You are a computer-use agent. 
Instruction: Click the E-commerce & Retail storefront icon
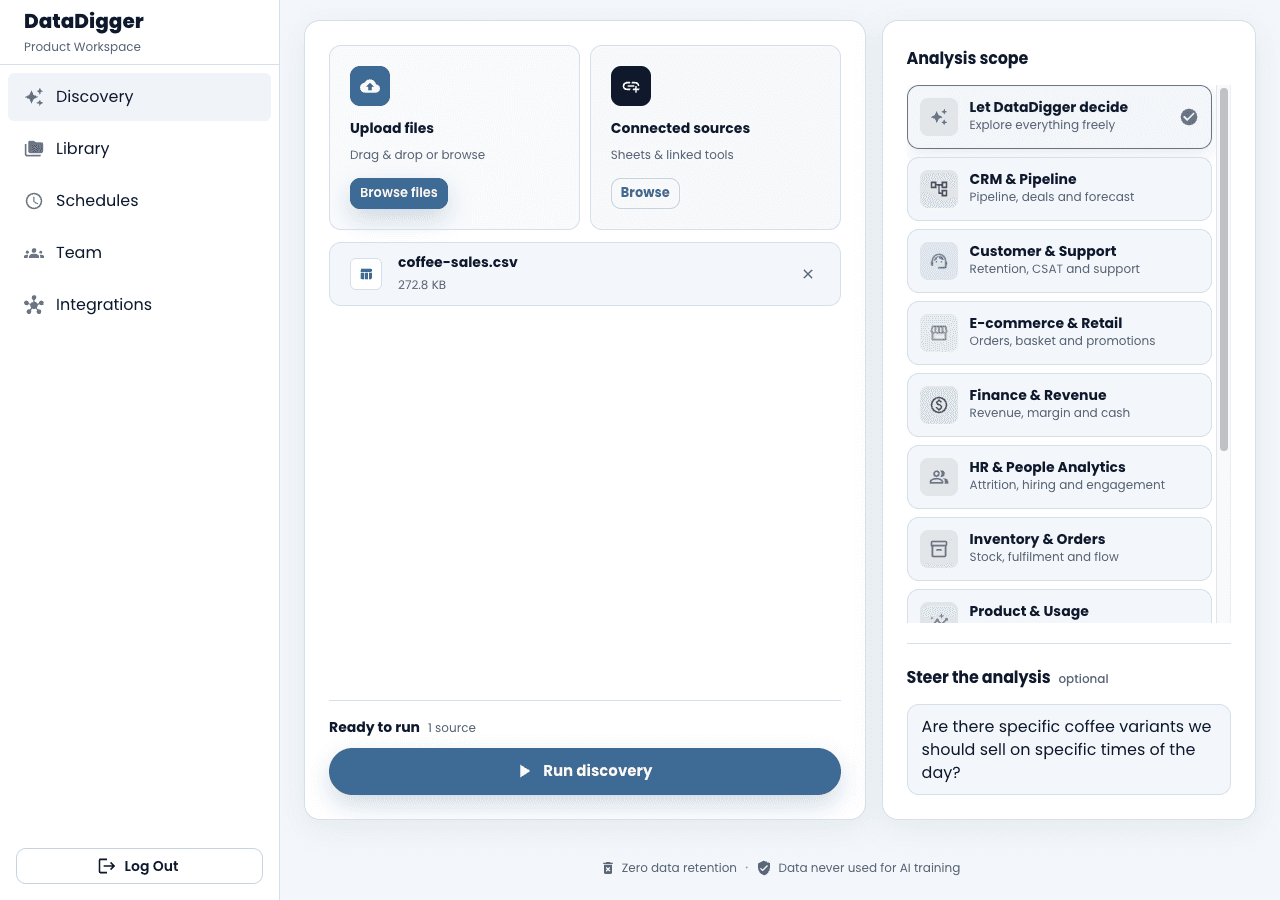[x=939, y=333]
